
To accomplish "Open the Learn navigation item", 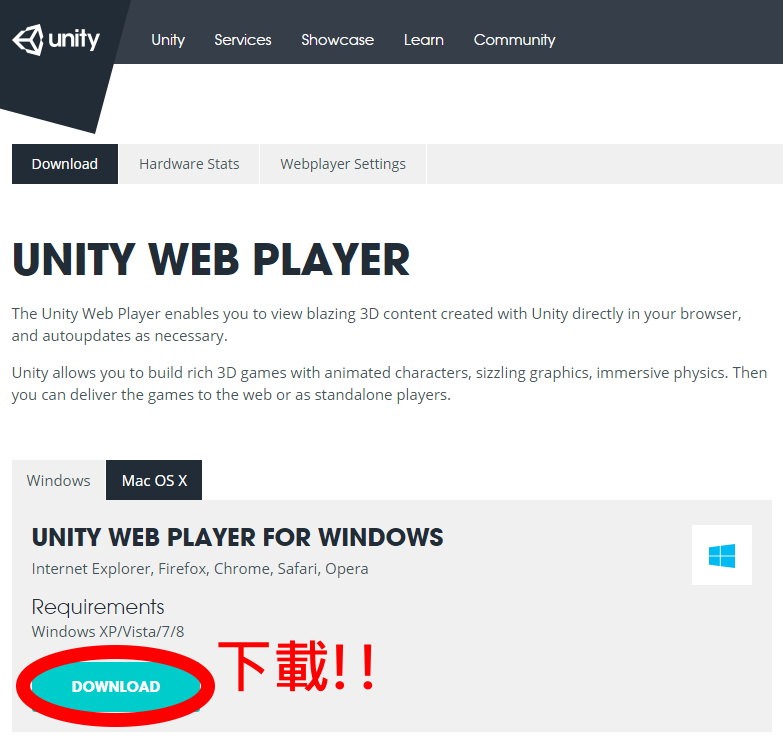I will pos(423,40).
